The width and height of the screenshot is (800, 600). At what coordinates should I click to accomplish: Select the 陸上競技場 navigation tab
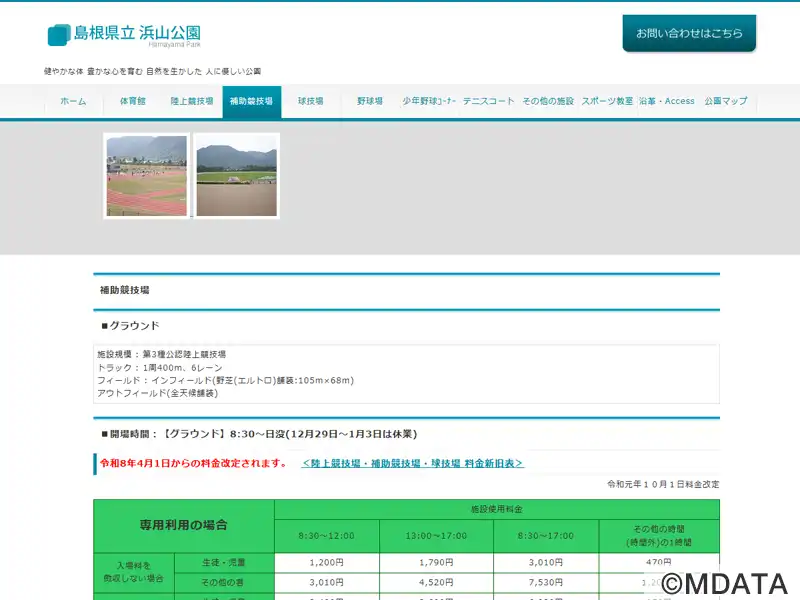tap(192, 102)
